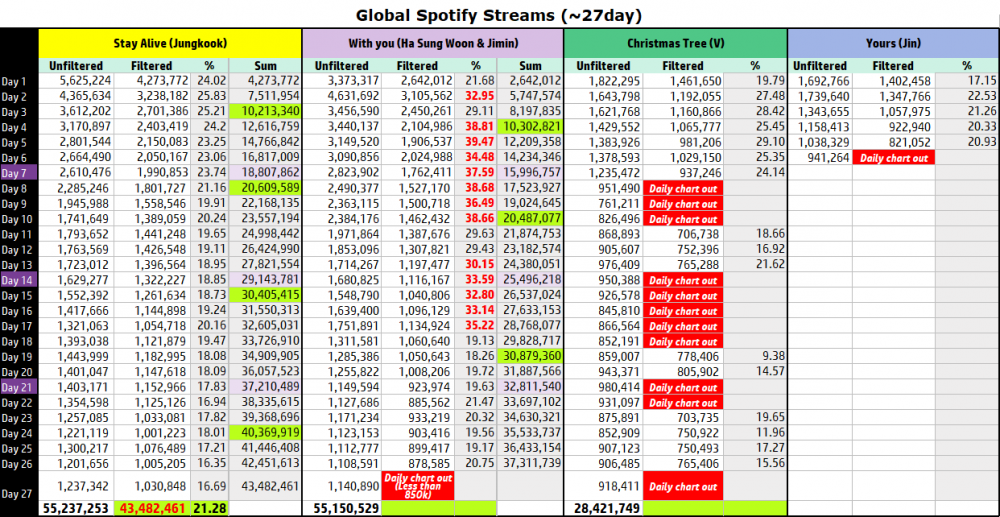Select lilac highlighted sum 15,996,757
Image resolution: width=1000 pixels, height=517 pixels.
pyautogui.click(x=531, y=173)
